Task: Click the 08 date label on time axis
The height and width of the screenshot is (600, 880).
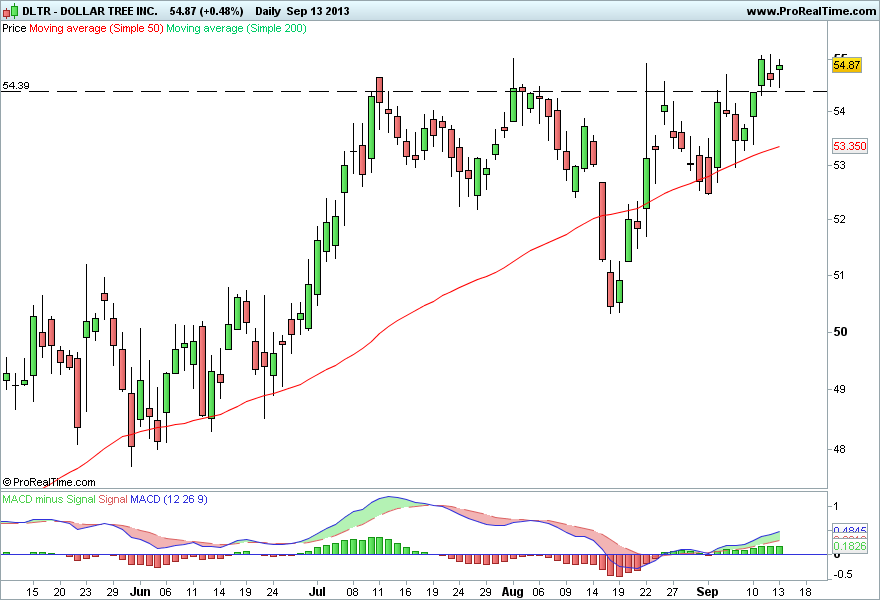Action: [352, 592]
